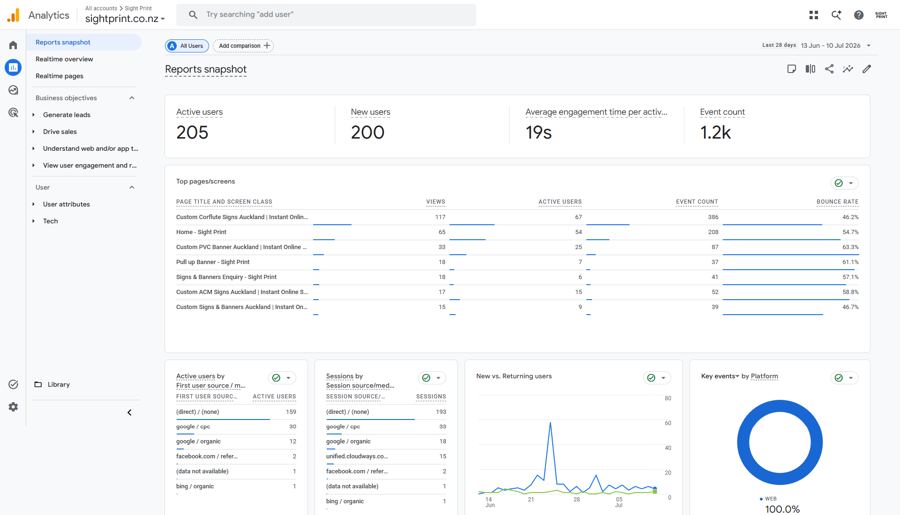Click New vs. Returning users green check
Viewport: 900px width, 515px height.
[x=651, y=378]
